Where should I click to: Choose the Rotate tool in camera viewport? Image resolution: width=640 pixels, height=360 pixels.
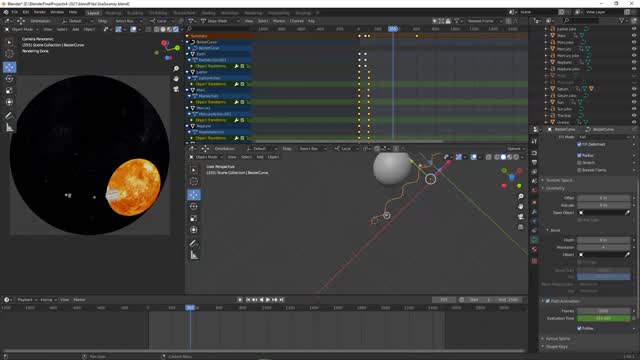pos(9,79)
